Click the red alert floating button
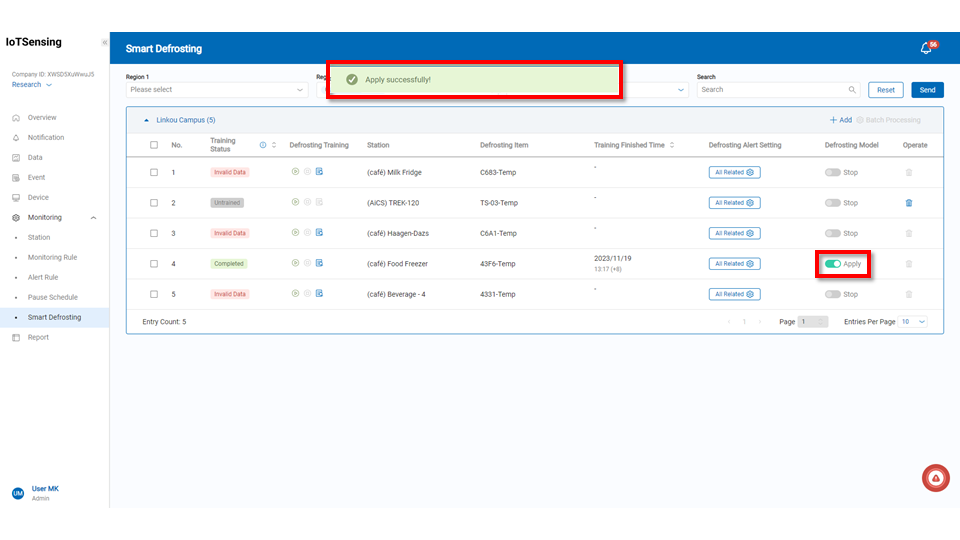 [935, 479]
